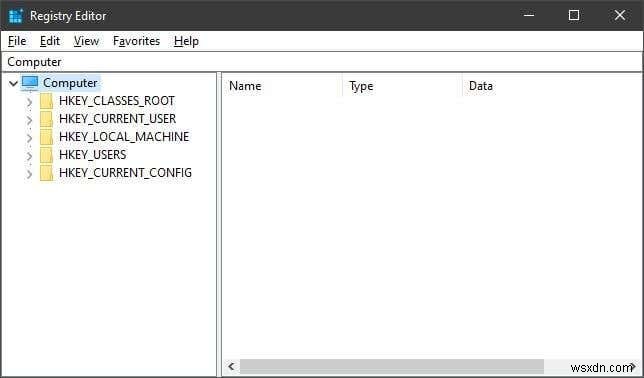Click the HKEY_CLASSES_ROOT folder icon
Screen dimensions: 644x378
coord(46,101)
